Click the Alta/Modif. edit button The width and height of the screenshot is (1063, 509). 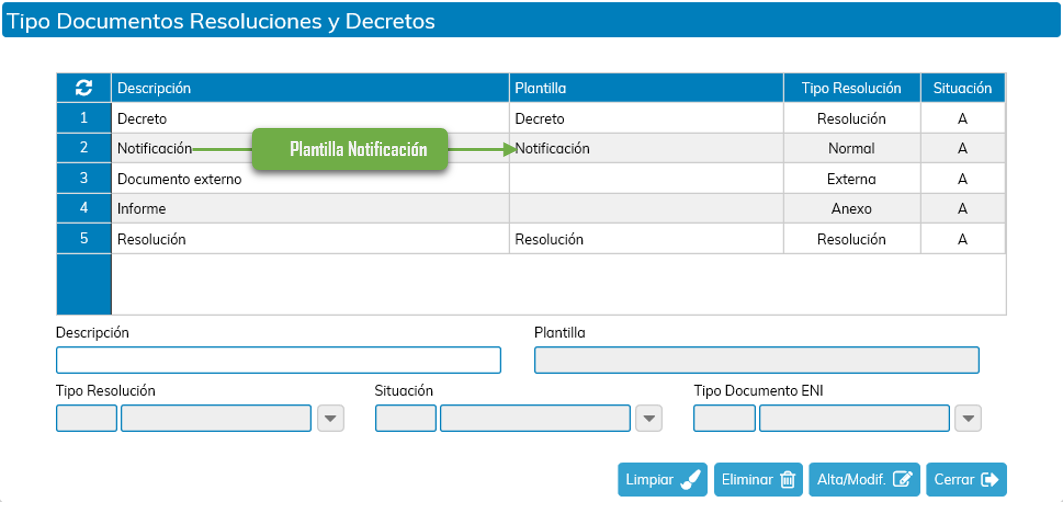(864, 480)
